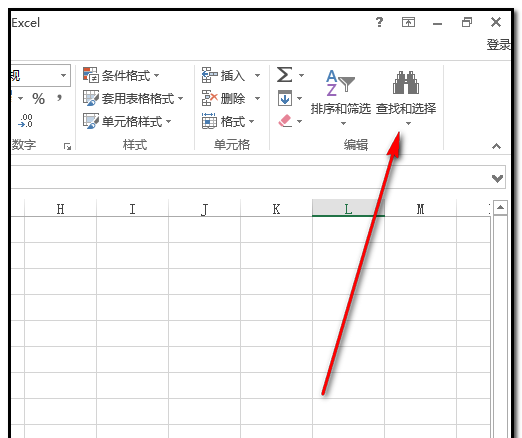522x438 pixels.
Task: Click the vertical scrollbar up arrow
Action: click(x=500, y=208)
